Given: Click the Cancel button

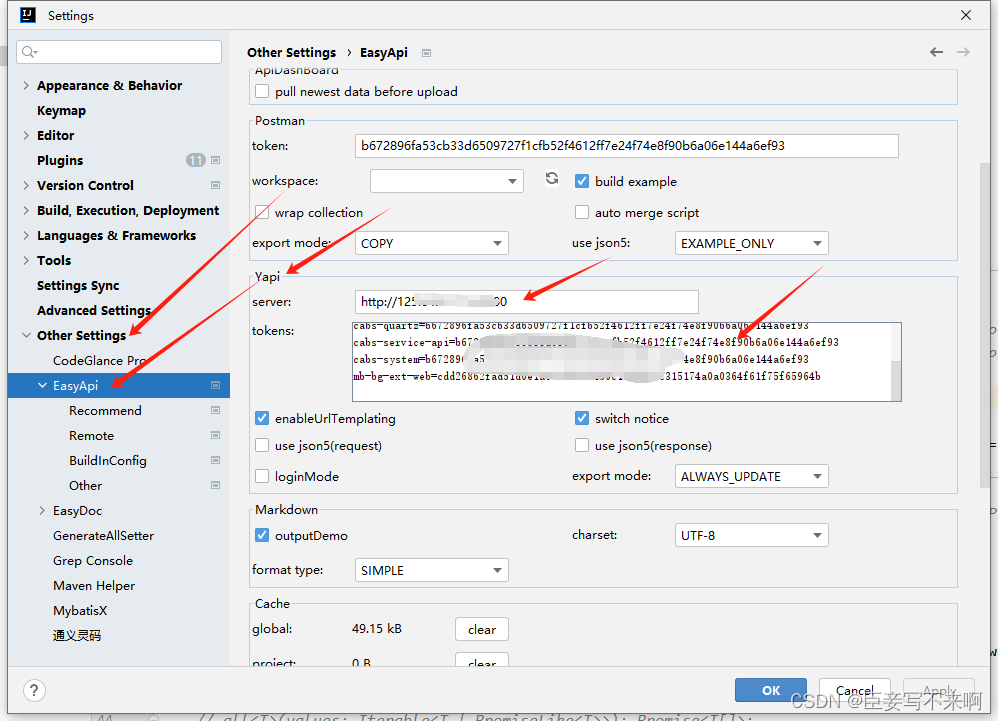Looking at the screenshot, I should (x=854, y=690).
